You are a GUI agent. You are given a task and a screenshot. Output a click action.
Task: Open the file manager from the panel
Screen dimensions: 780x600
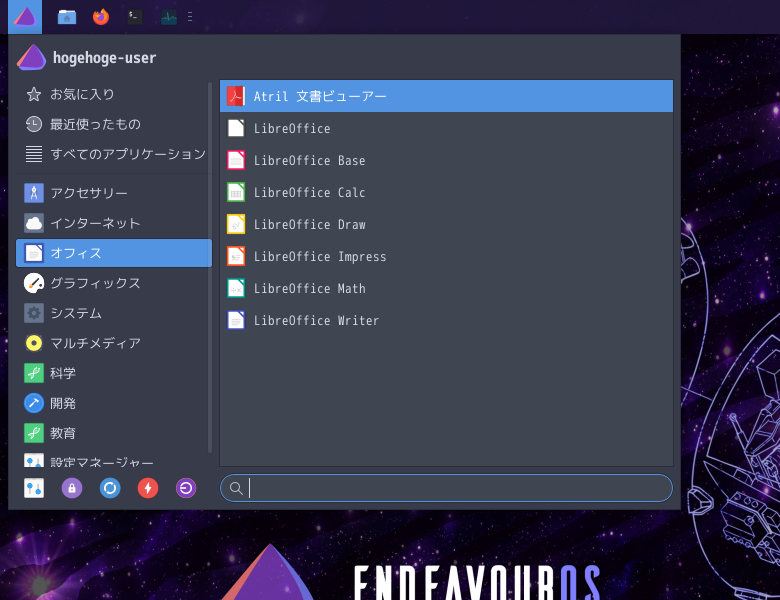[x=67, y=17]
